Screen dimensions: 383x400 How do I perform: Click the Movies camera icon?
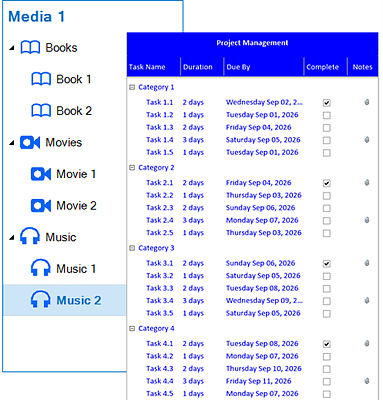click(x=30, y=142)
